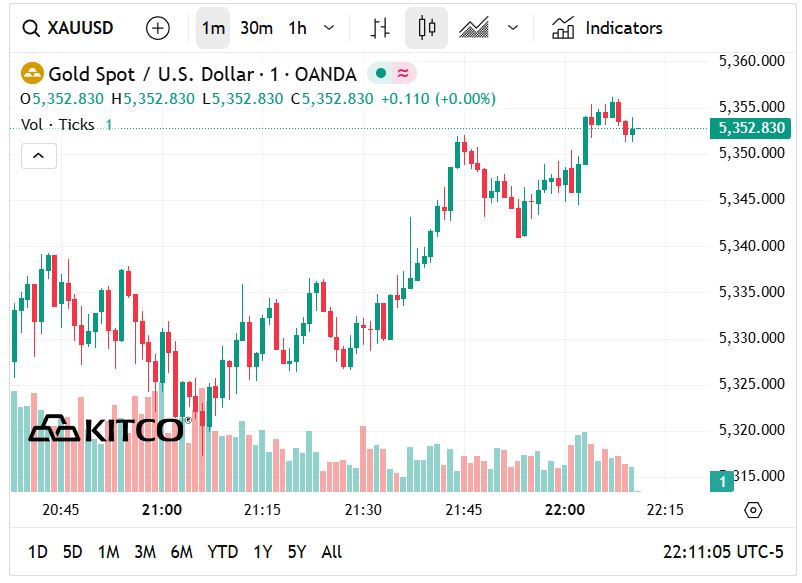Open chart settings gear icon
This screenshot has height=583, width=802.
(753, 510)
